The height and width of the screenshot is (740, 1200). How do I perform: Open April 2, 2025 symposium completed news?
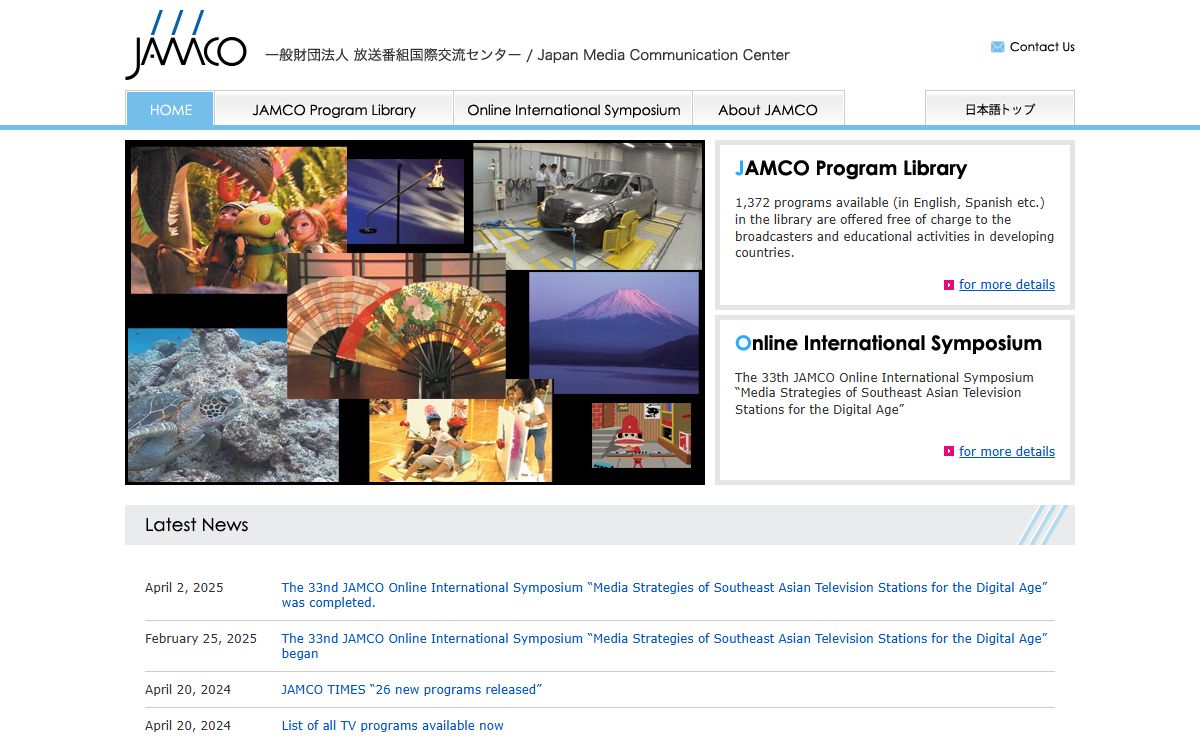(x=664, y=595)
